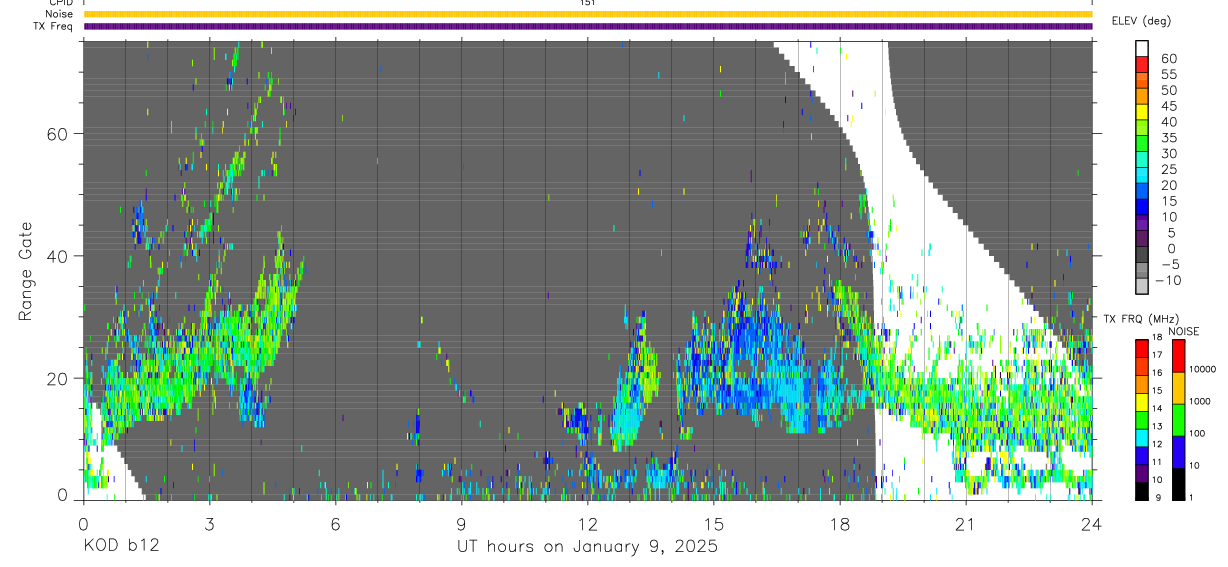Click the orange segment of the NOISE color bar

(x=1178, y=387)
